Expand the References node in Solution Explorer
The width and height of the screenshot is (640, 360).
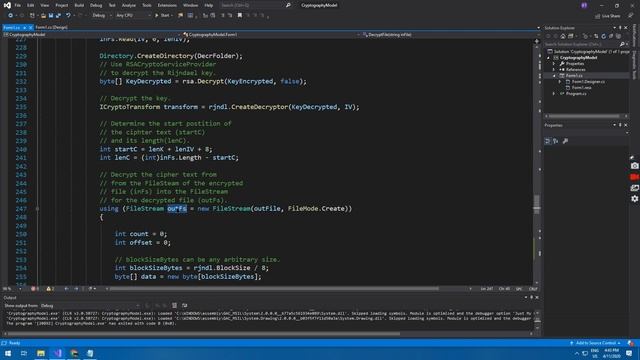click(x=554, y=69)
